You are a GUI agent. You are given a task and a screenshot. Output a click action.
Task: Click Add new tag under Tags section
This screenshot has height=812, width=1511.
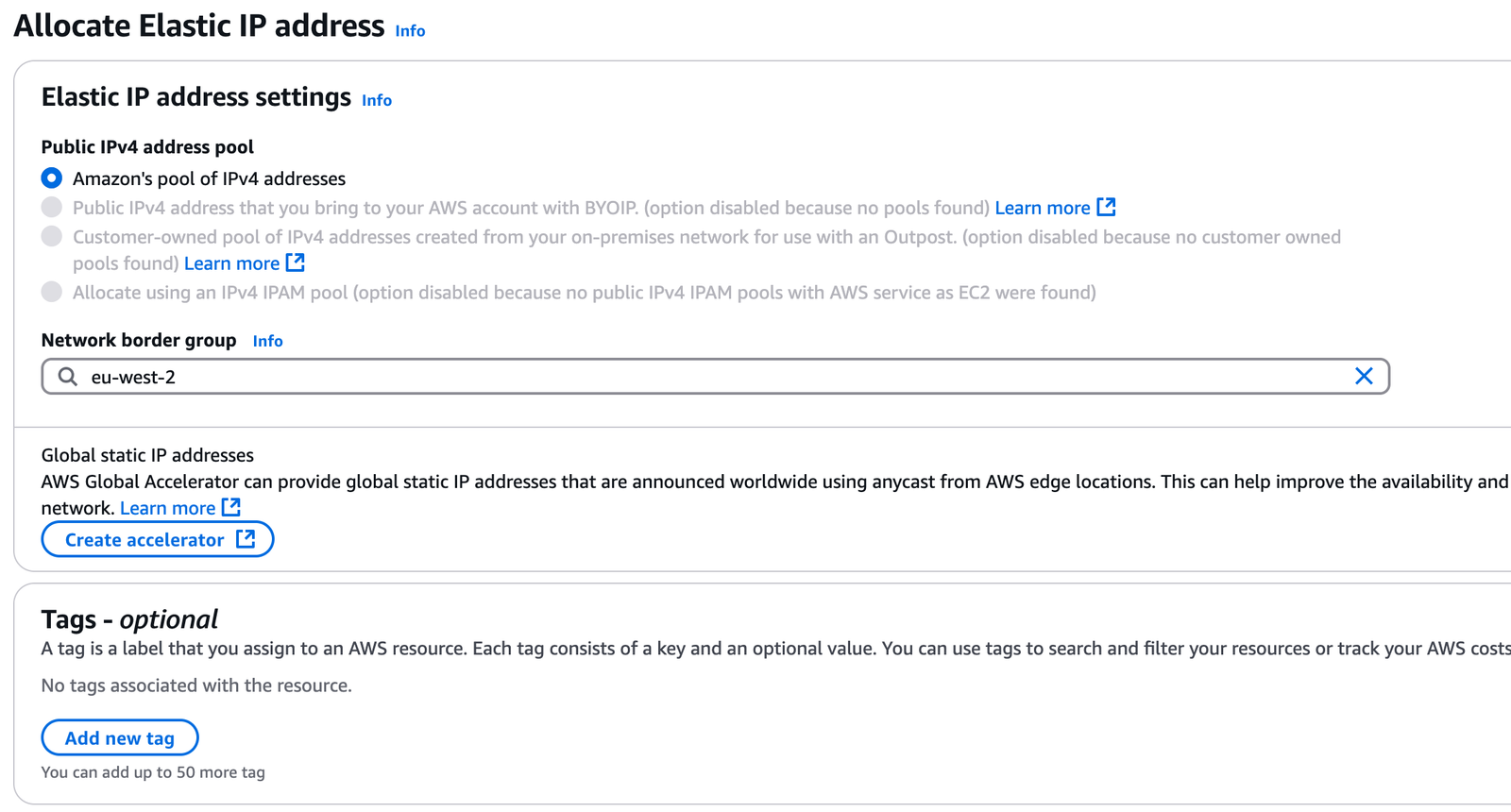pyautogui.click(x=119, y=737)
